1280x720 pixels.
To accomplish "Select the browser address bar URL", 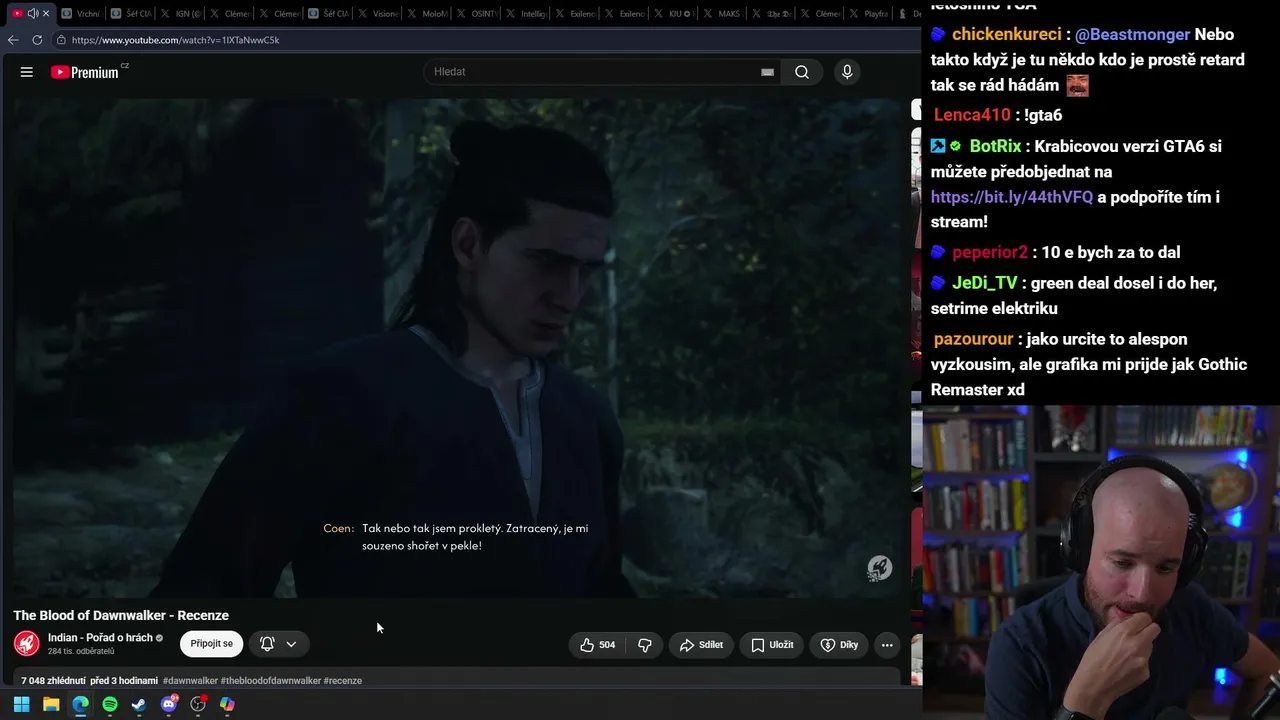I will click(175, 40).
